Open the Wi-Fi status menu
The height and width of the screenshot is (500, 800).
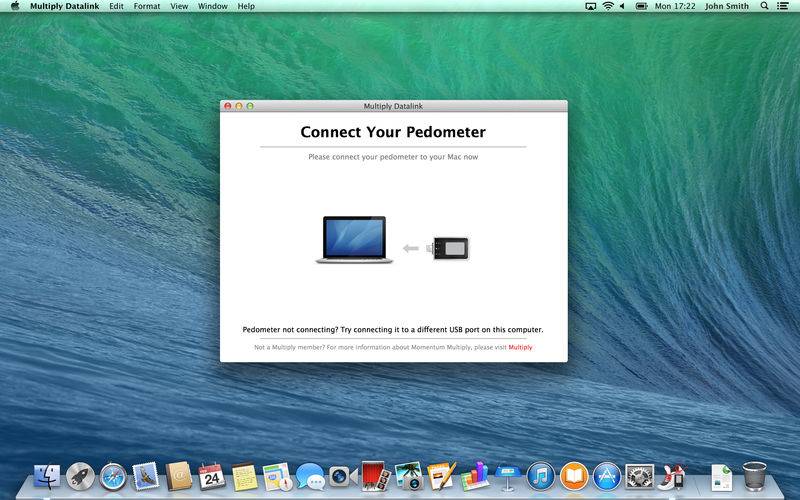(x=608, y=6)
